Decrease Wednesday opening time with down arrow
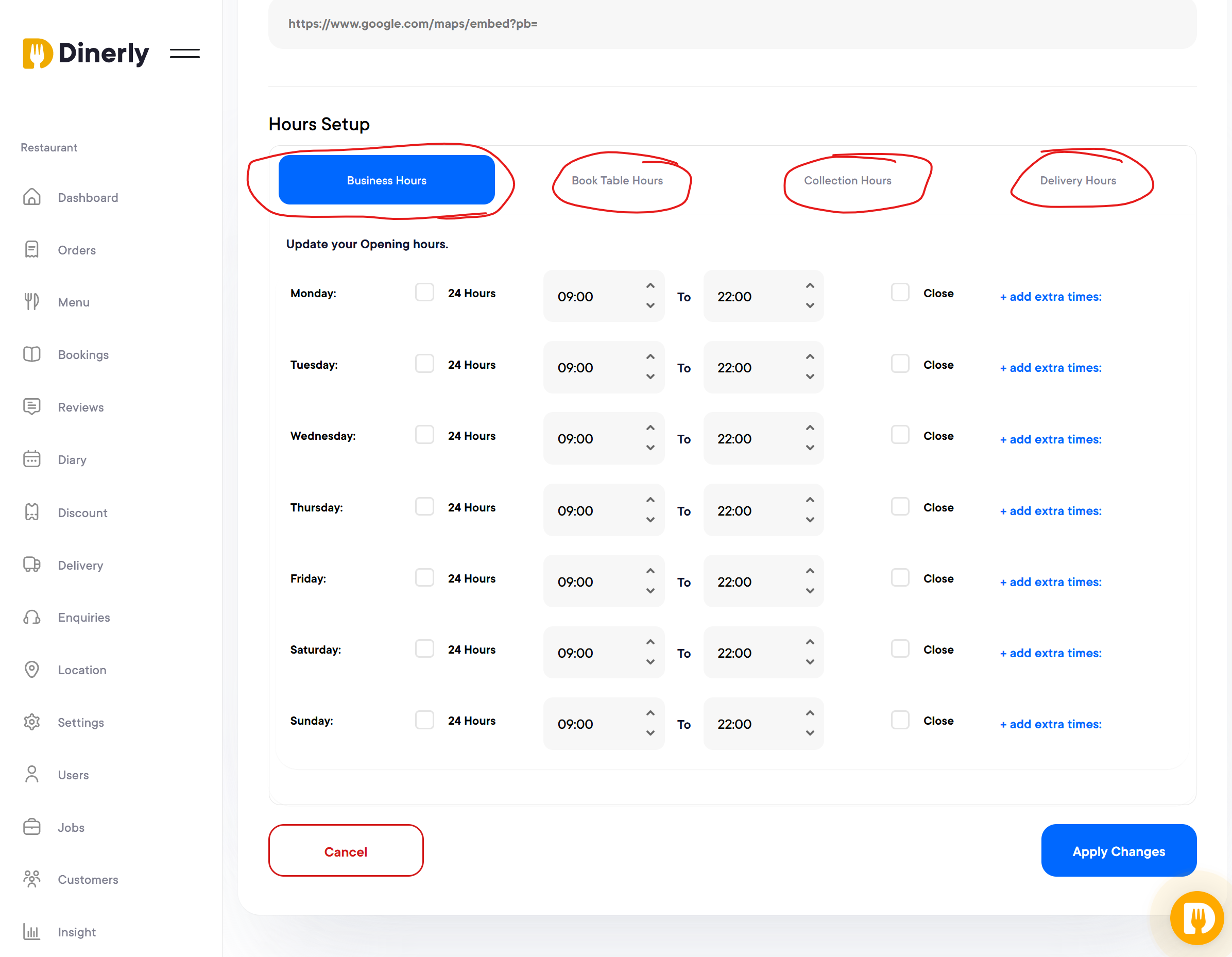Viewport: 1232px width, 957px height. [651, 448]
